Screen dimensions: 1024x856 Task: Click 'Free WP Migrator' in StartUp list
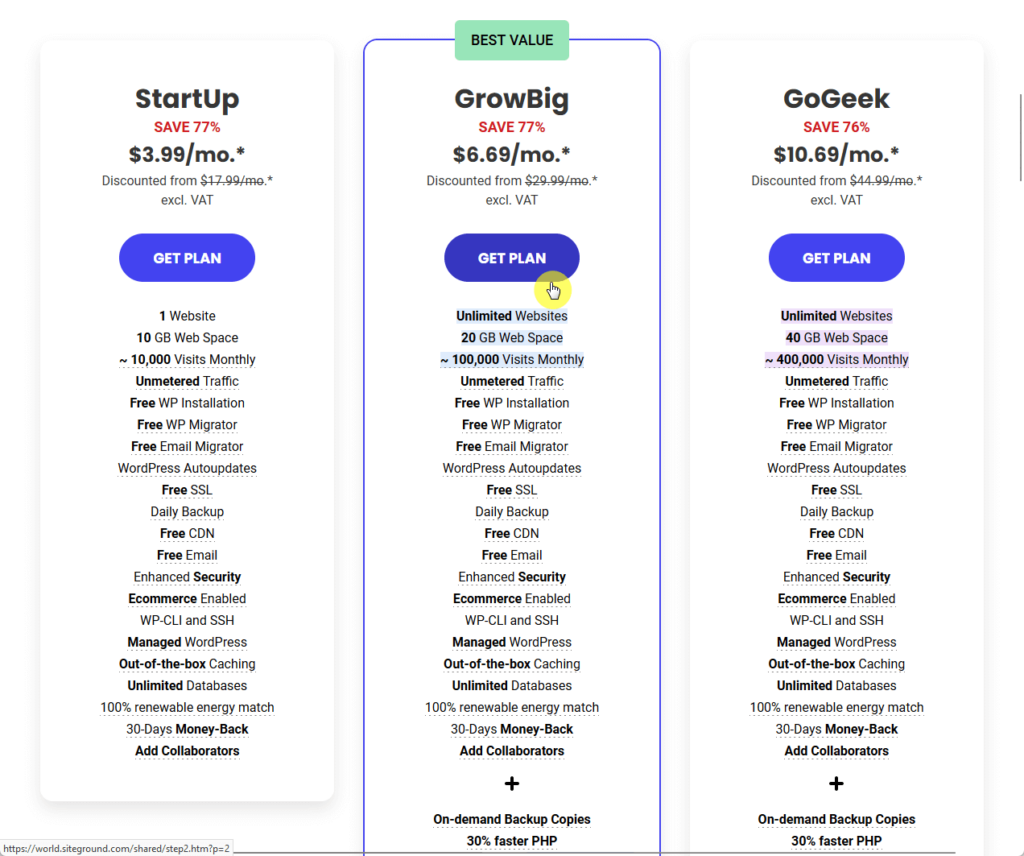click(187, 425)
